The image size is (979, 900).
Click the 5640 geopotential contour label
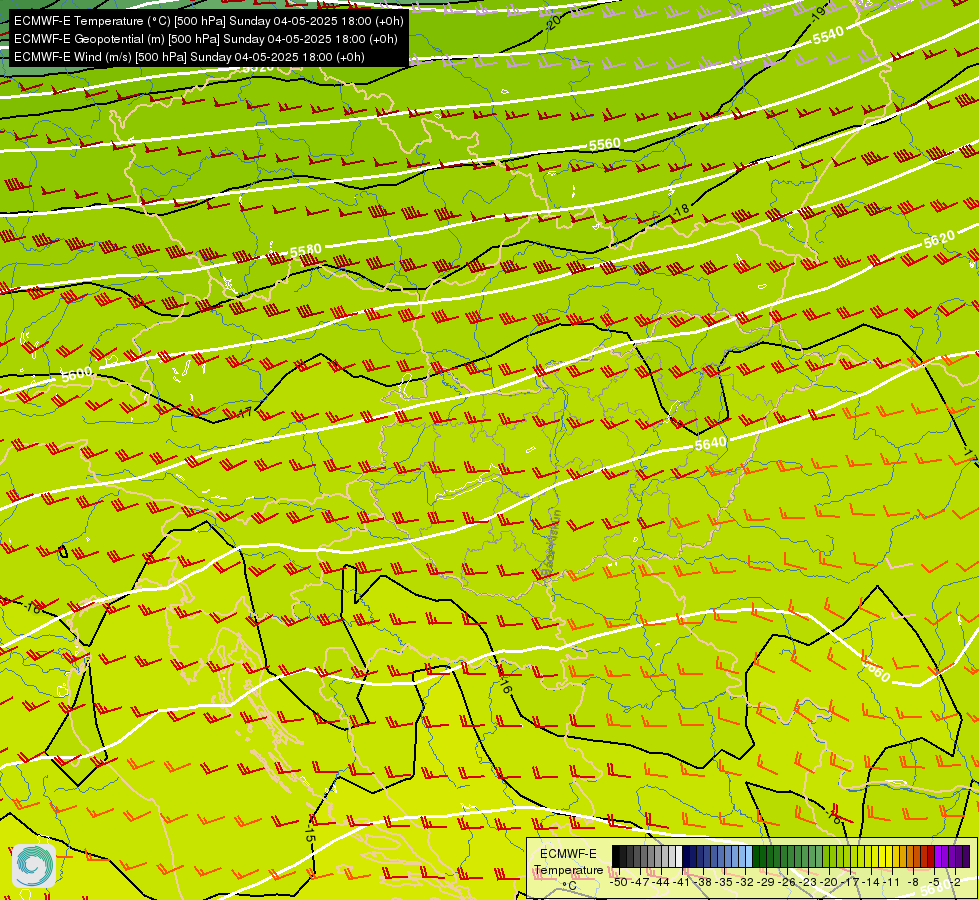click(711, 444)
